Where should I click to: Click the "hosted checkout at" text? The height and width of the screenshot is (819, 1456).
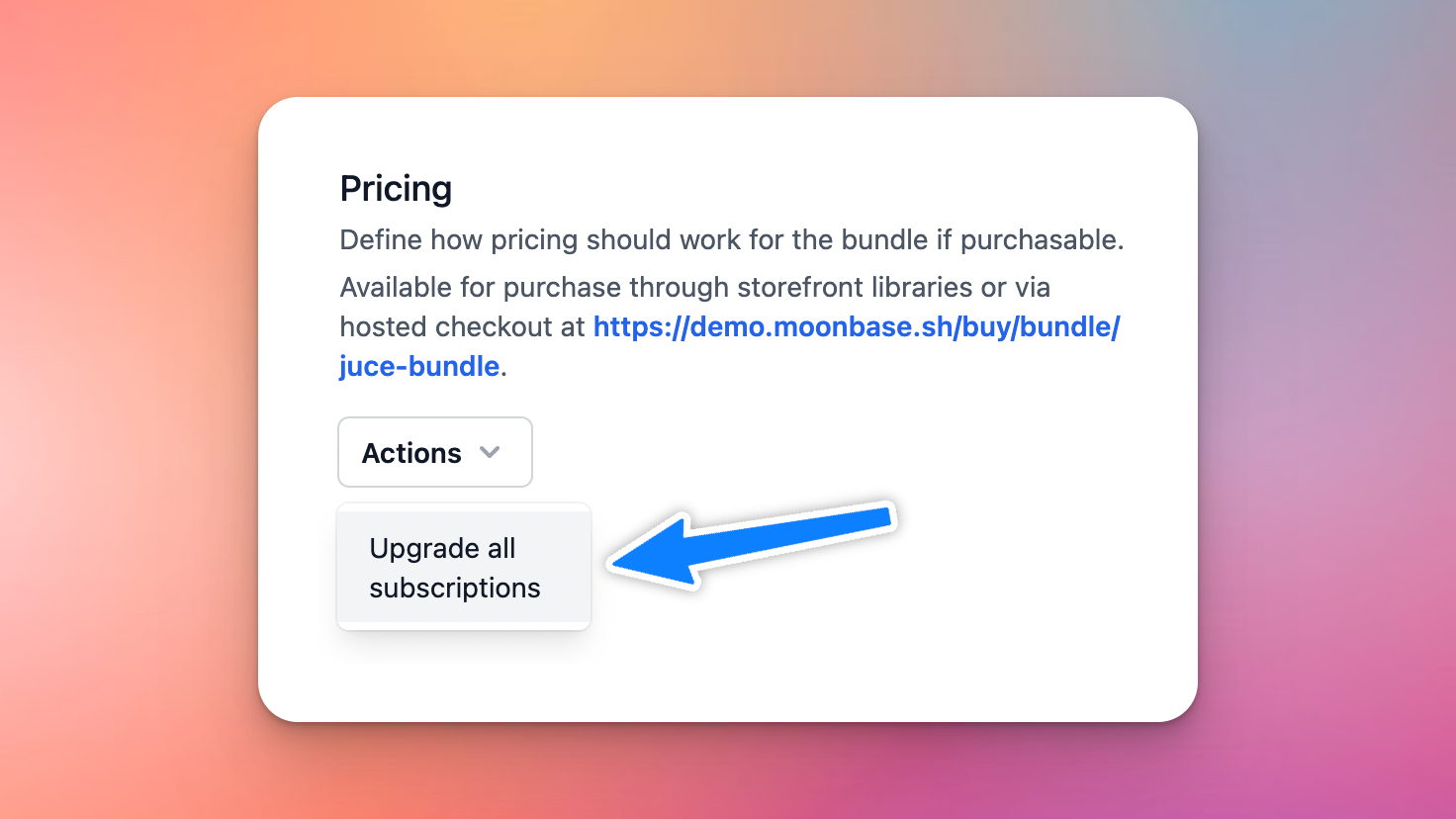(462, 327)
